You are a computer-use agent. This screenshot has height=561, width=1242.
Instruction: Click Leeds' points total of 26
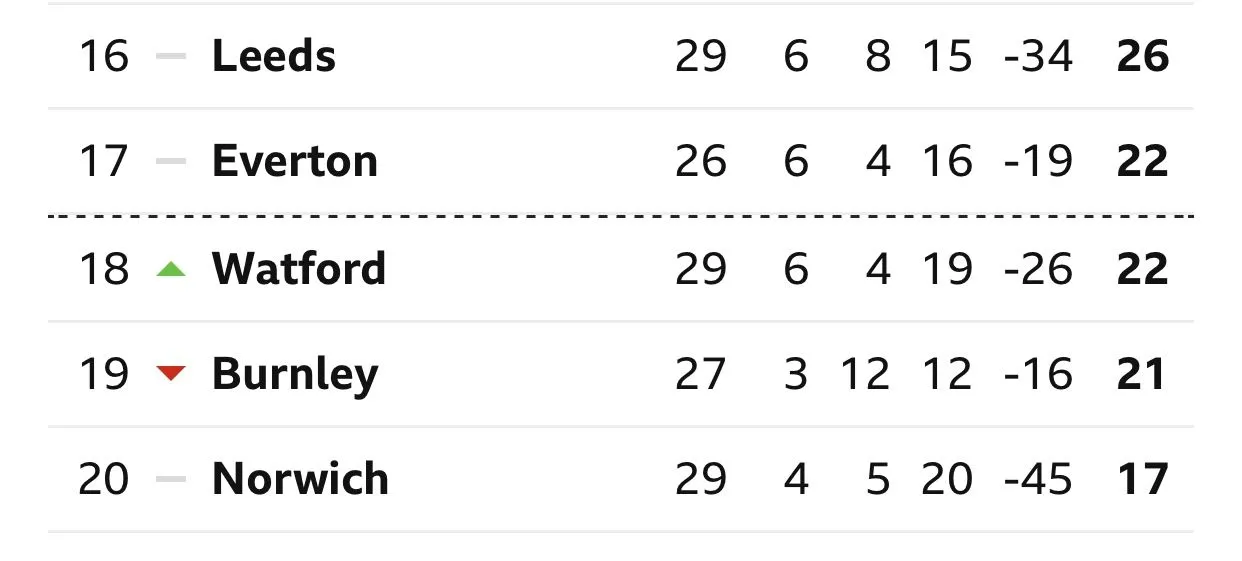[1142, 56]
